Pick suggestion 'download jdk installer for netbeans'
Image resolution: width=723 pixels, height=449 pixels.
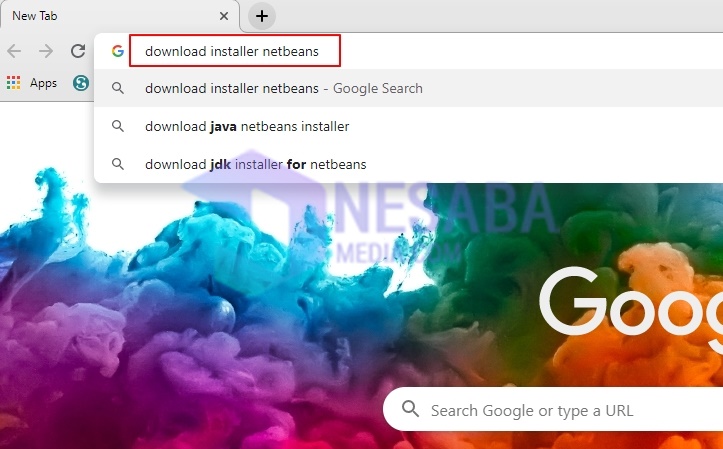[x=409, y=164]
